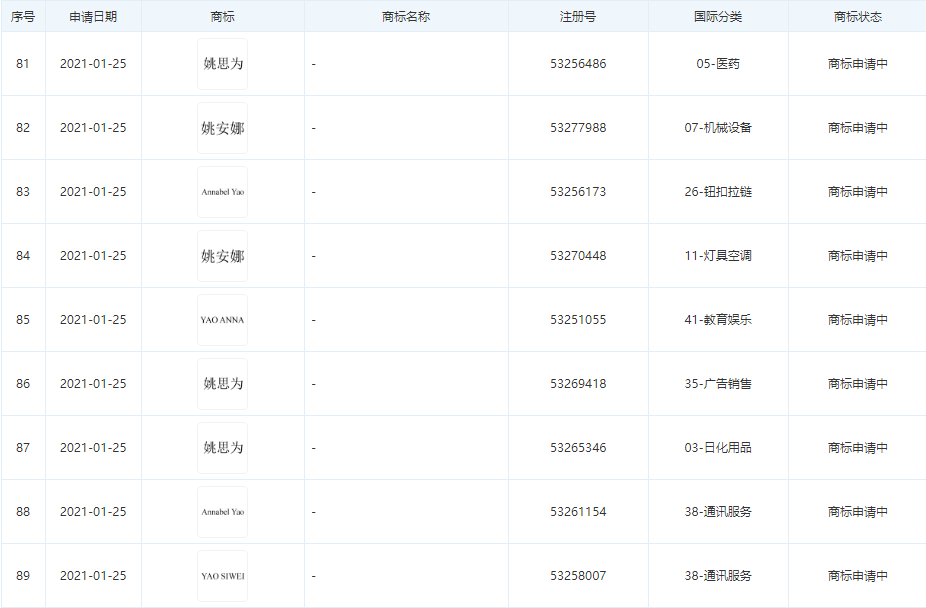Open the YAO SIWEI trademark thumbnail in row 89
The width and height of the screenshot is (926, 608).
(222, 576)
